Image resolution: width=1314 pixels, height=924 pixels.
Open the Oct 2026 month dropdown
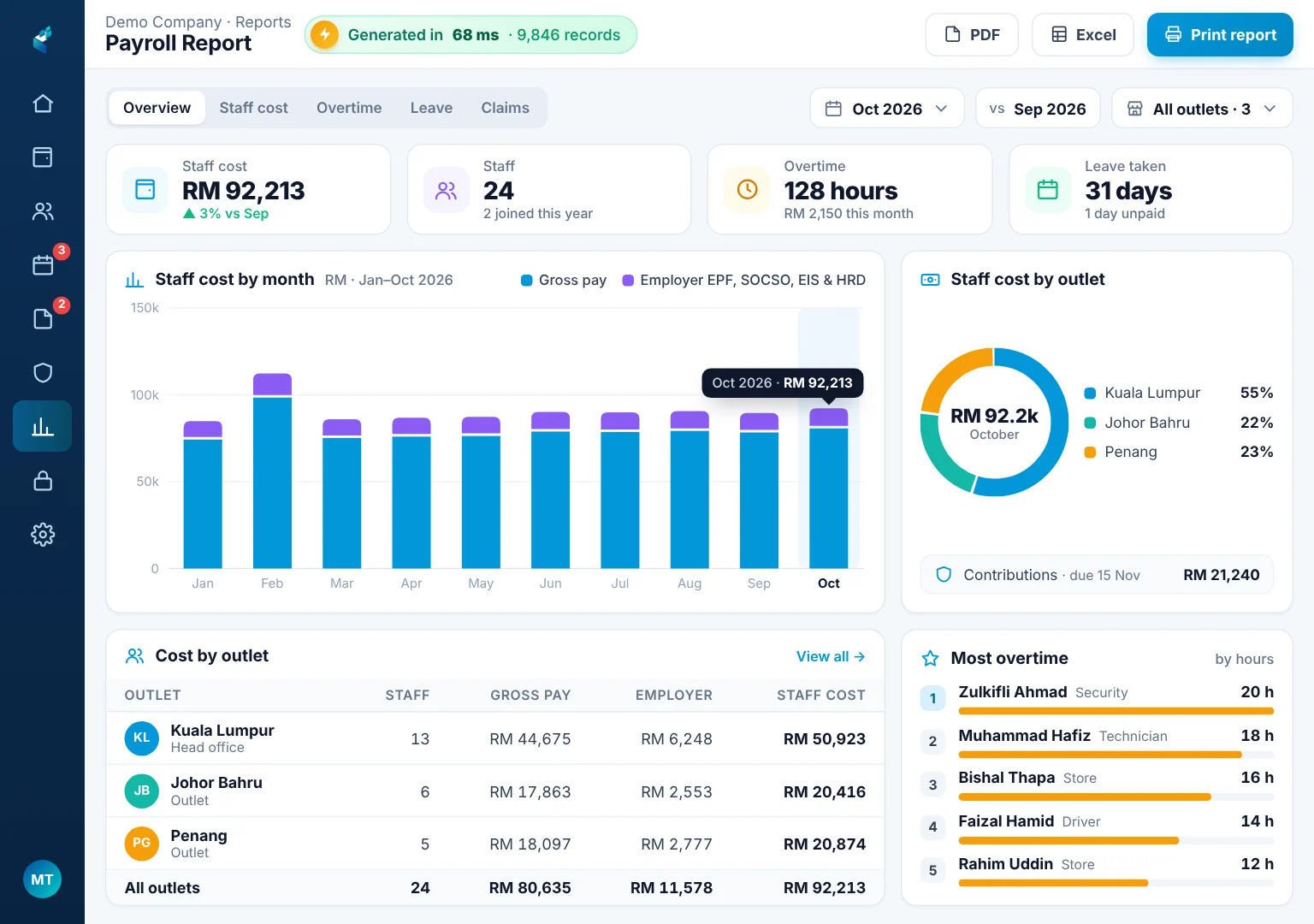point(887,109)
